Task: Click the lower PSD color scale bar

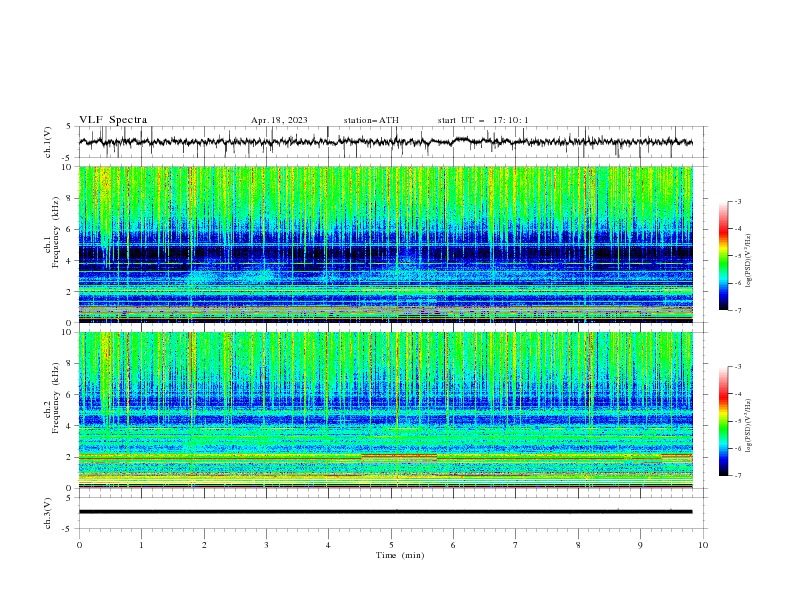Action: [723, 421]
